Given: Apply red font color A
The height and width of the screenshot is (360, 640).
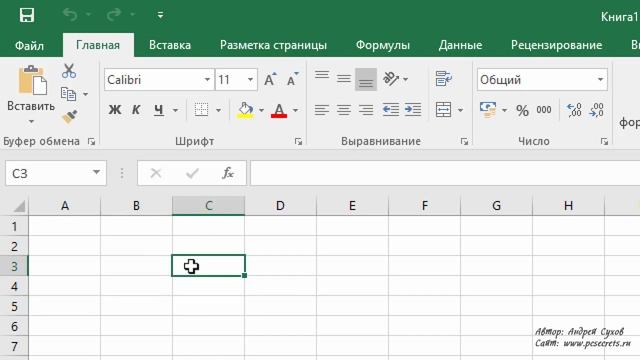Looking at the screenshot, I should pos(279,110).
